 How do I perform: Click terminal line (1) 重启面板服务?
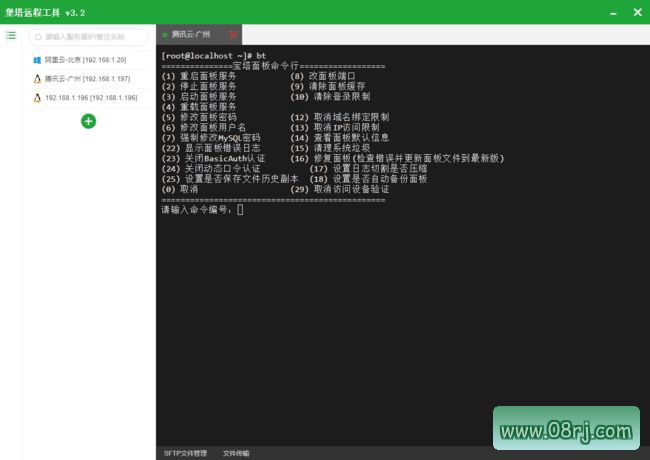click(199, 76)
